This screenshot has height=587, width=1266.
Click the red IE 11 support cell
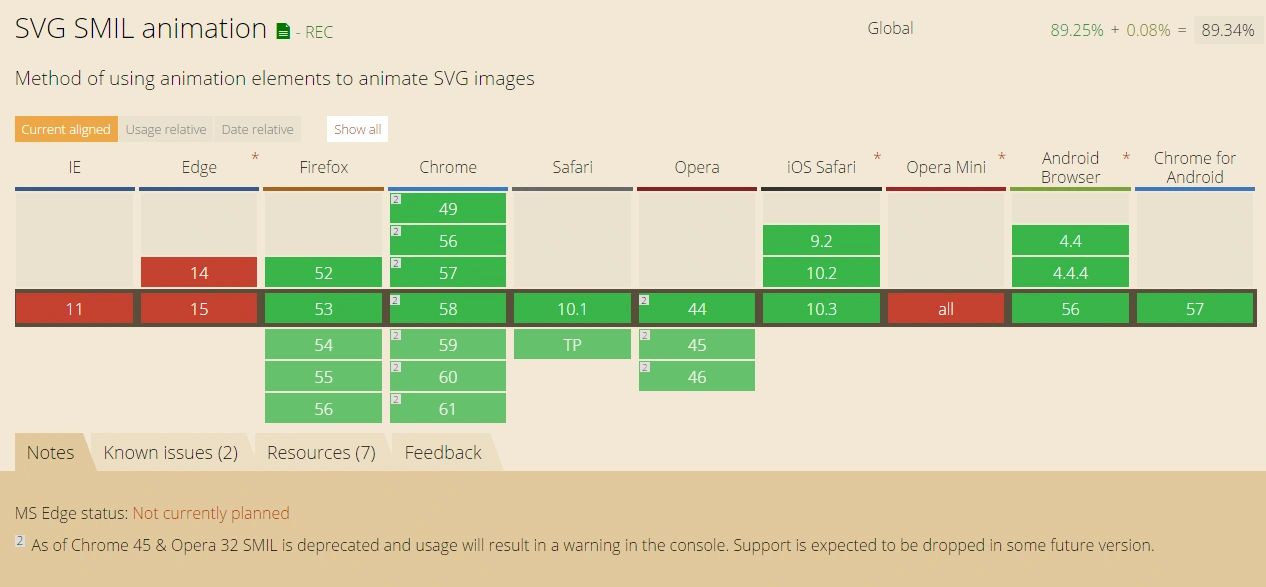coord(74,309)
